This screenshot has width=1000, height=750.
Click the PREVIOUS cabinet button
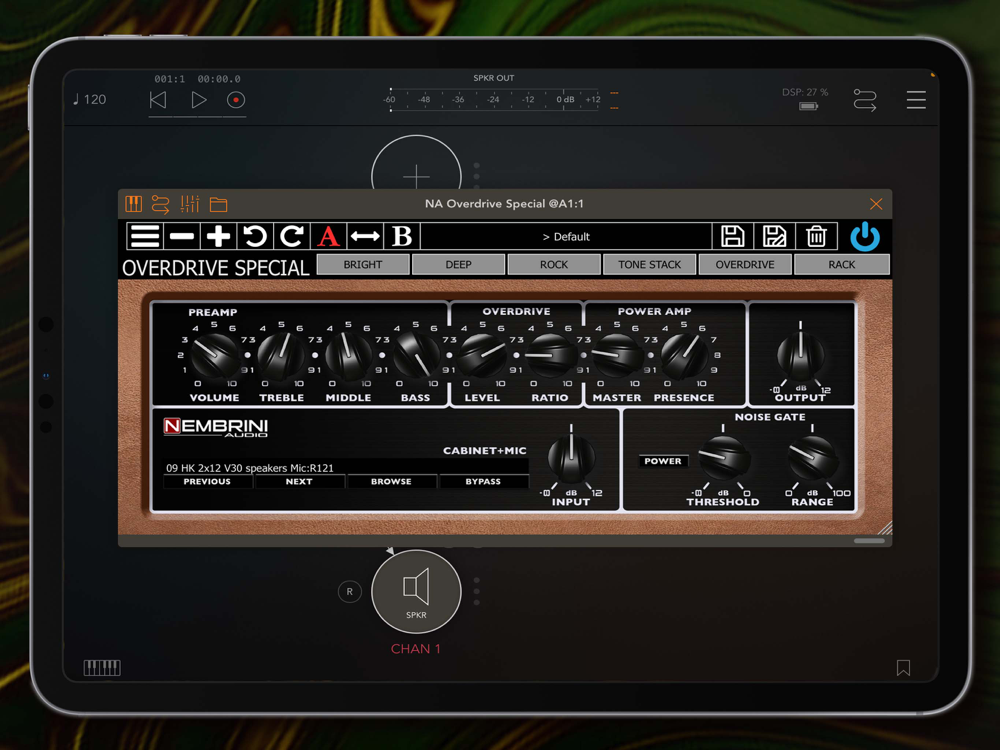[207, 482]
